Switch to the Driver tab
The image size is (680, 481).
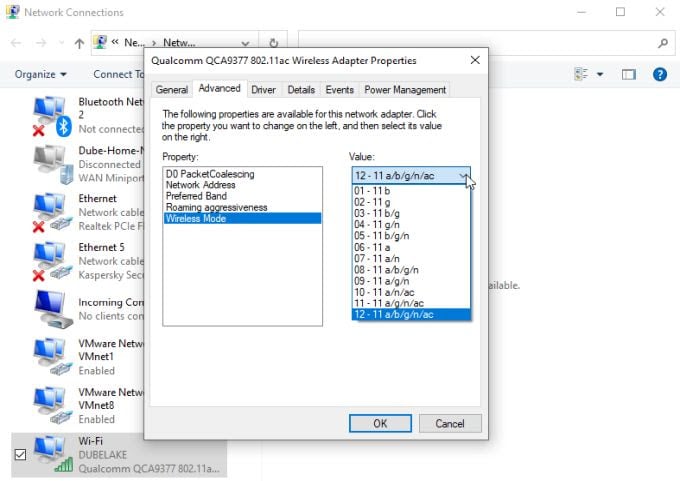263,90
